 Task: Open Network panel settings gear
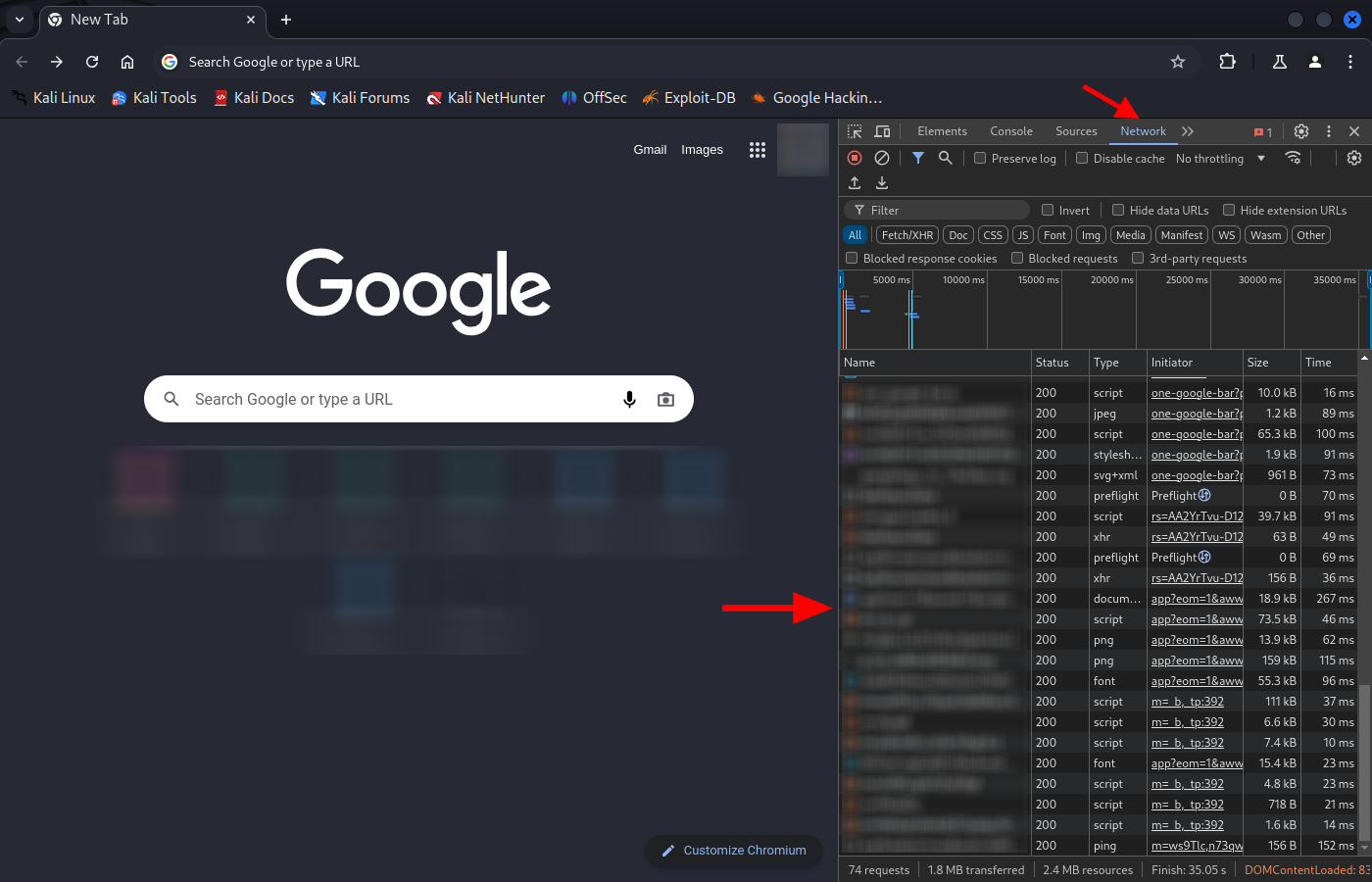[1354, 158]
